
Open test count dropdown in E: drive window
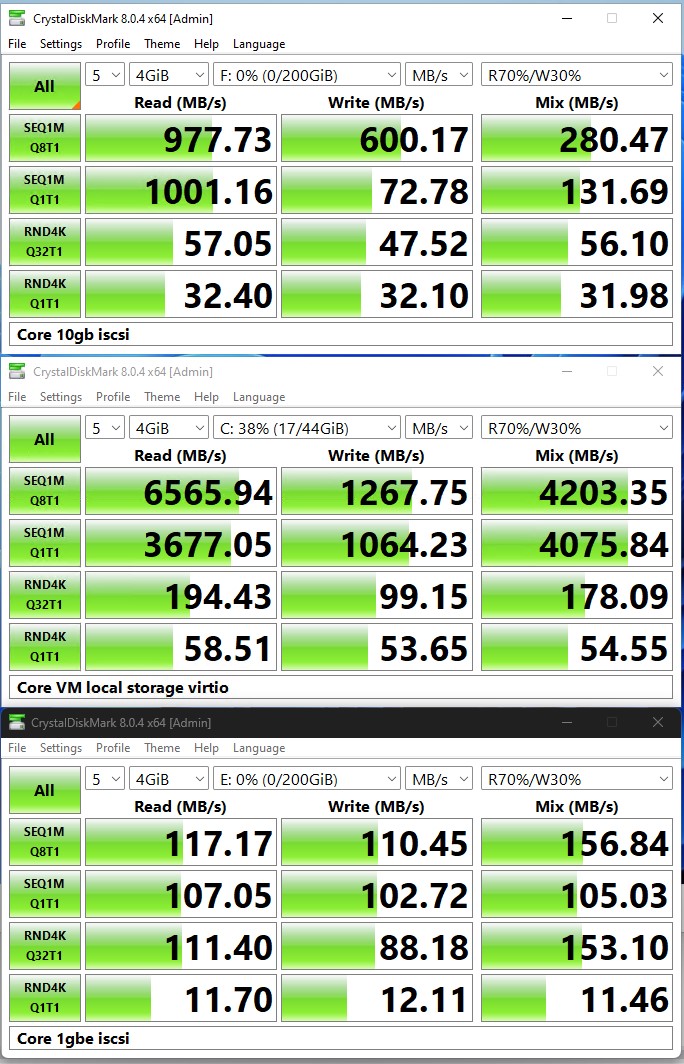[x=104, y=779]
